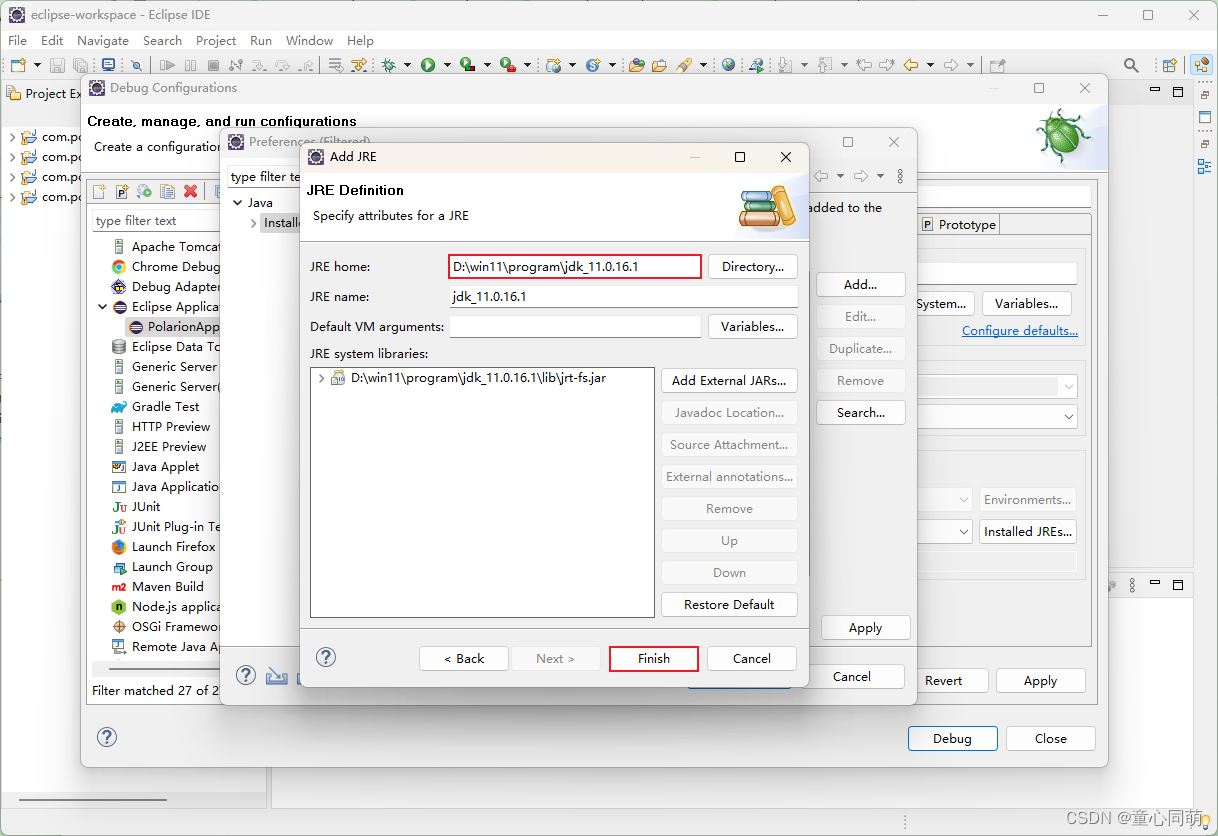Open dropdown arrow next to Debug icon
This screenshot has height=836, width=1218.
[x=406, y=65]
